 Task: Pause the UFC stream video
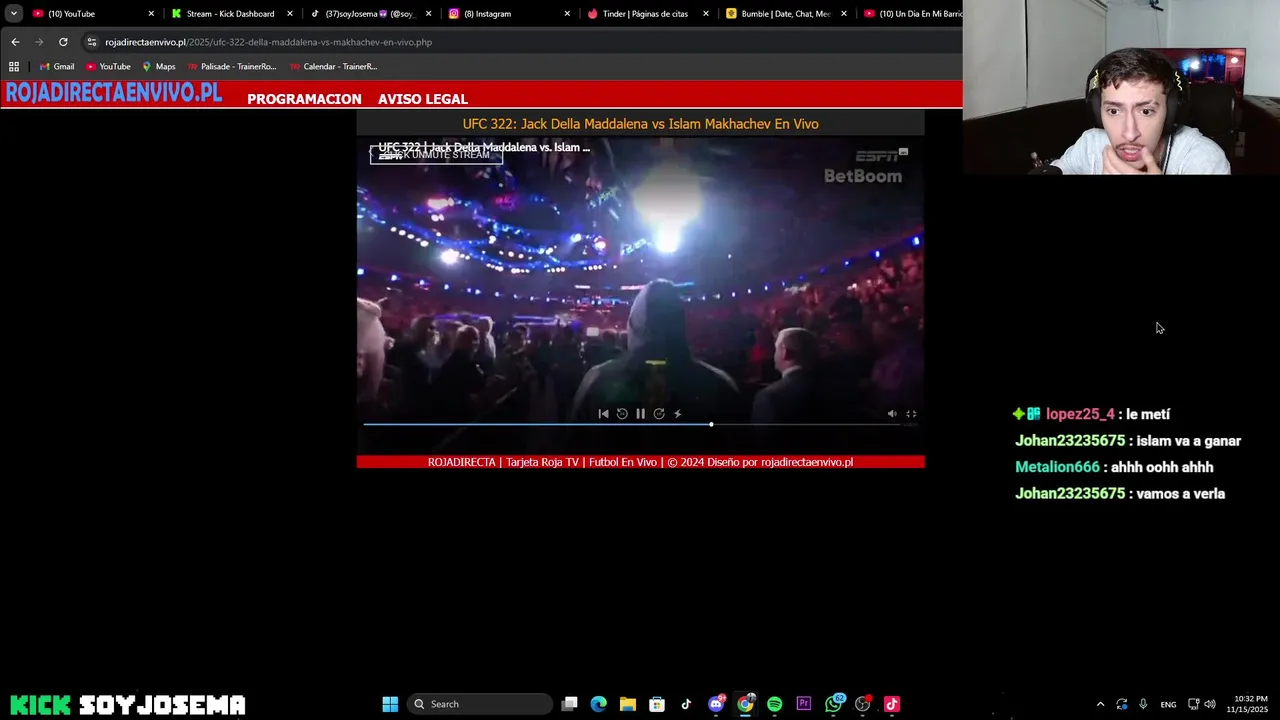640,414
